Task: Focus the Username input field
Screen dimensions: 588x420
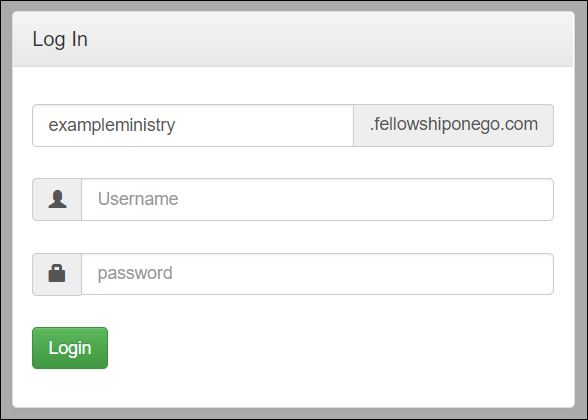Action: pyautogui.click(x=317, y=200)
